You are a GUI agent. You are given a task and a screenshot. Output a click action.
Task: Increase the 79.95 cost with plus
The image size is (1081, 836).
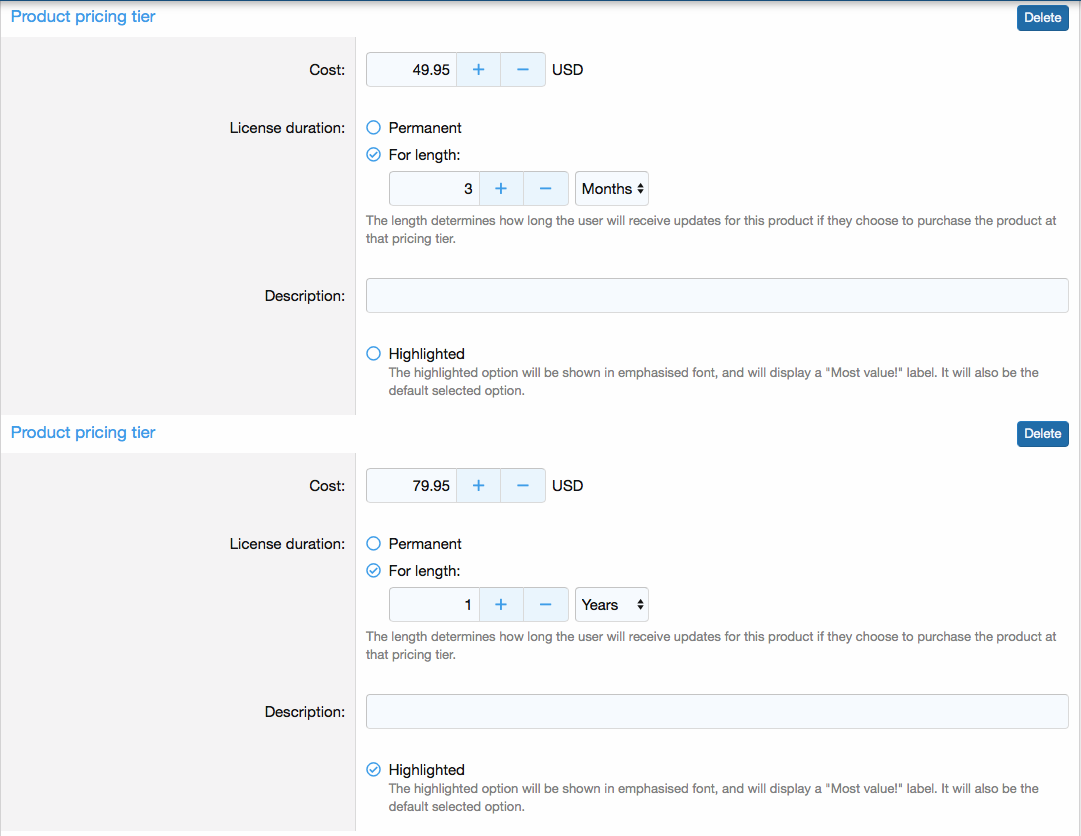click(478, 486)
